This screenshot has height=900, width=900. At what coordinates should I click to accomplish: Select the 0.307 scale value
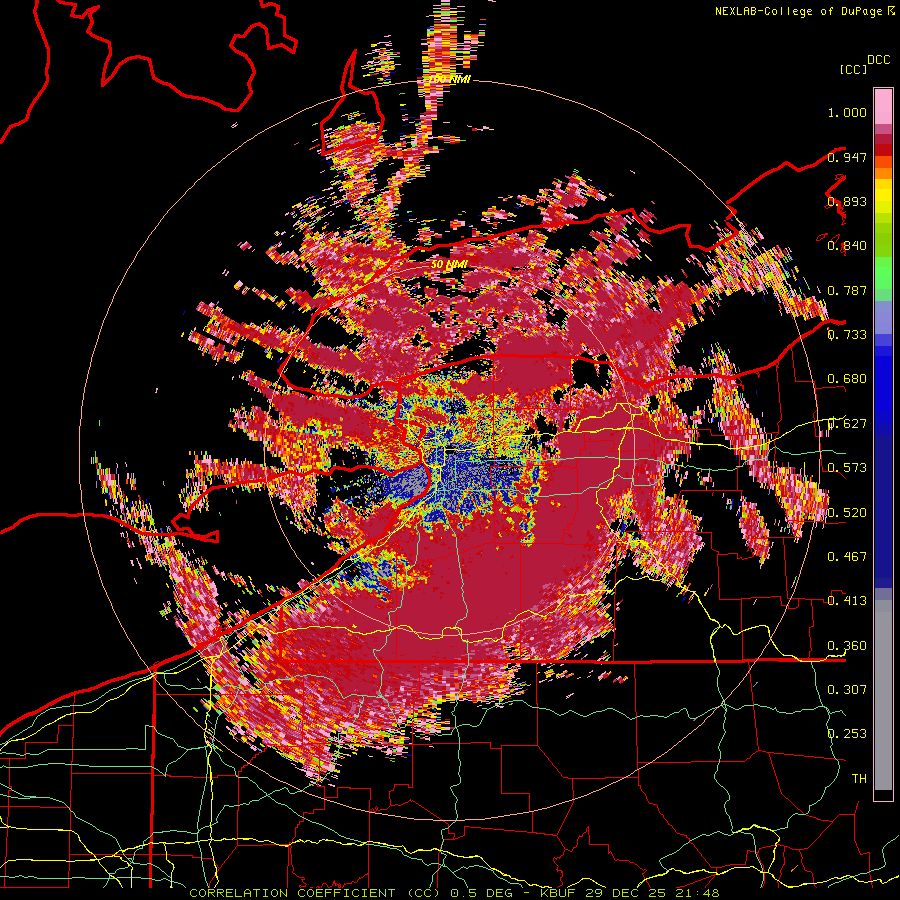(x=847, y=690)
